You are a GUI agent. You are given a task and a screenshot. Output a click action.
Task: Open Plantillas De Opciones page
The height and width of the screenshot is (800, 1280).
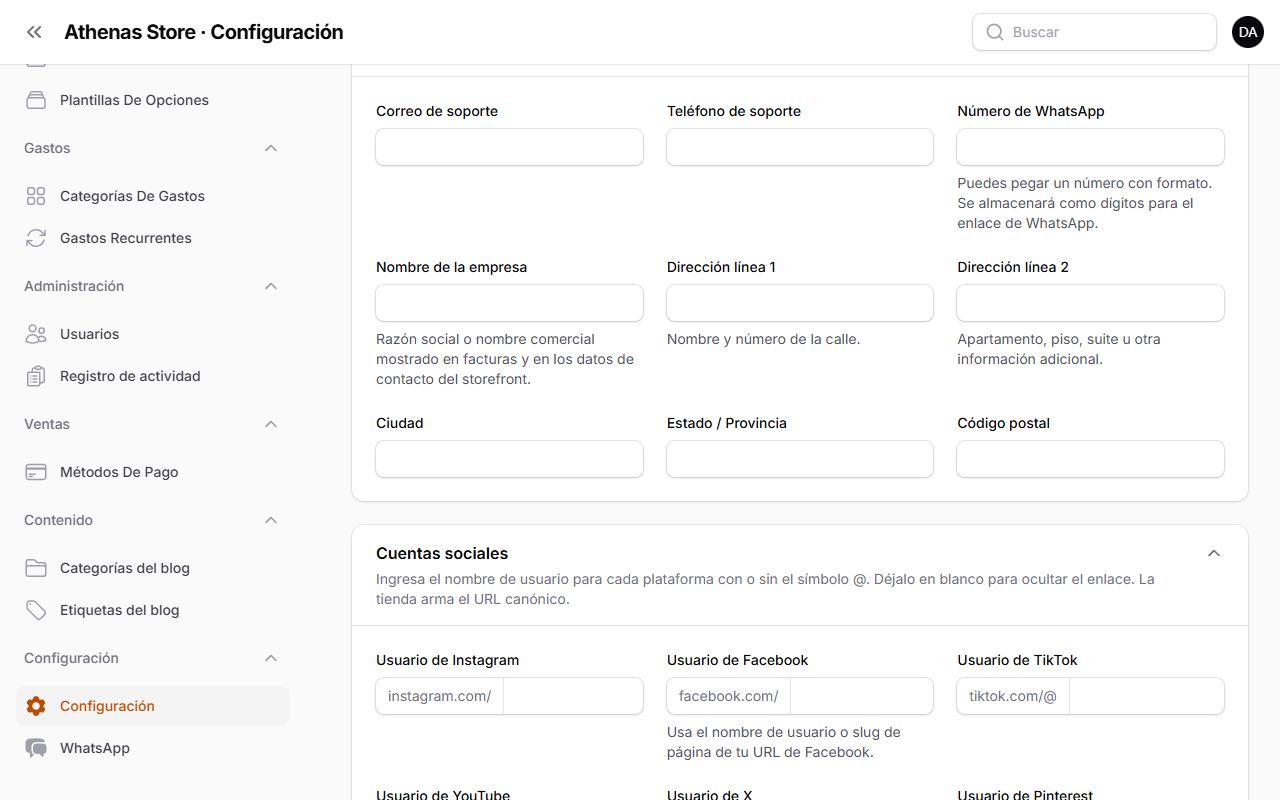tap(152, 100)
